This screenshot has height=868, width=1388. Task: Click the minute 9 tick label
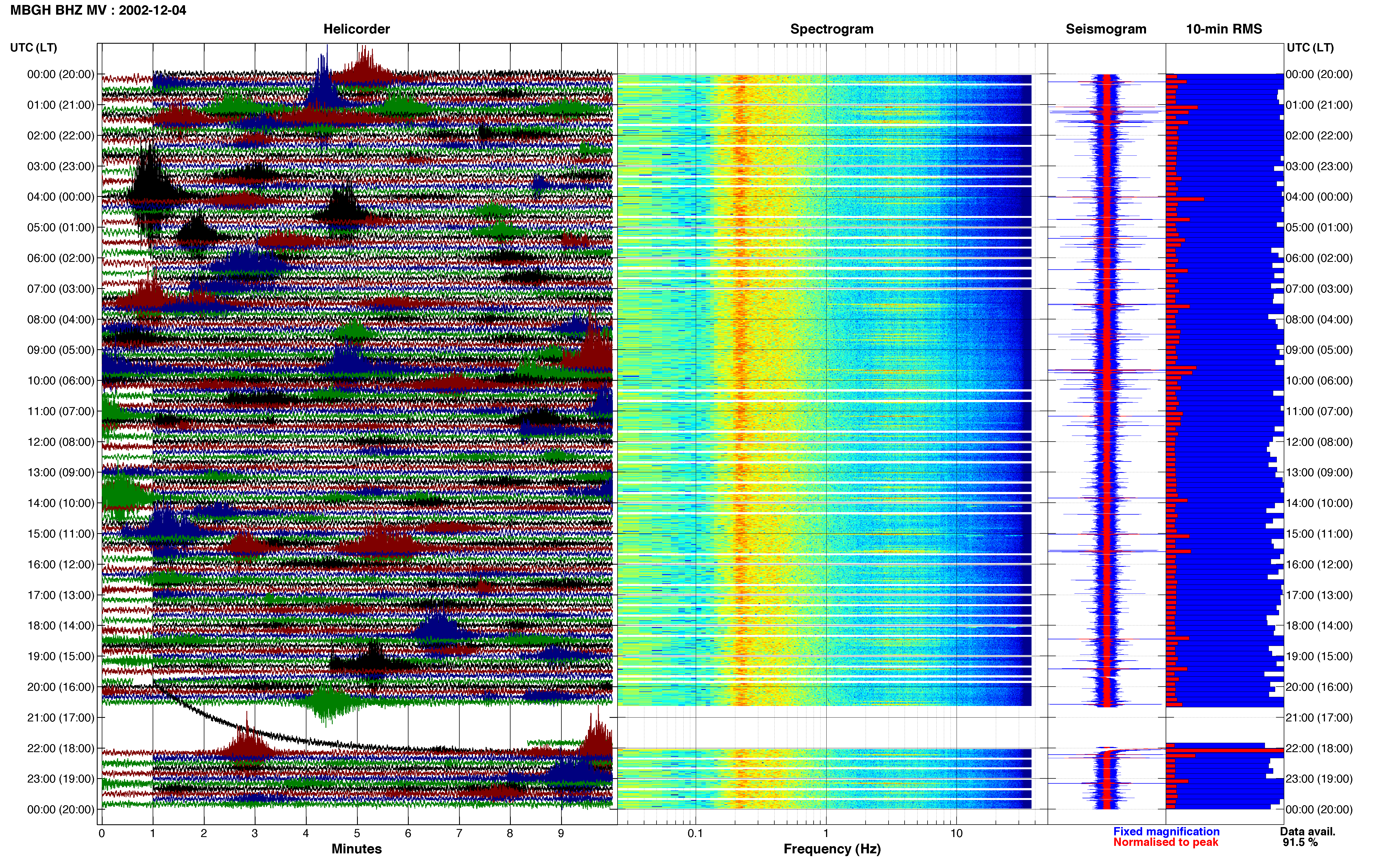pos(561,833)
